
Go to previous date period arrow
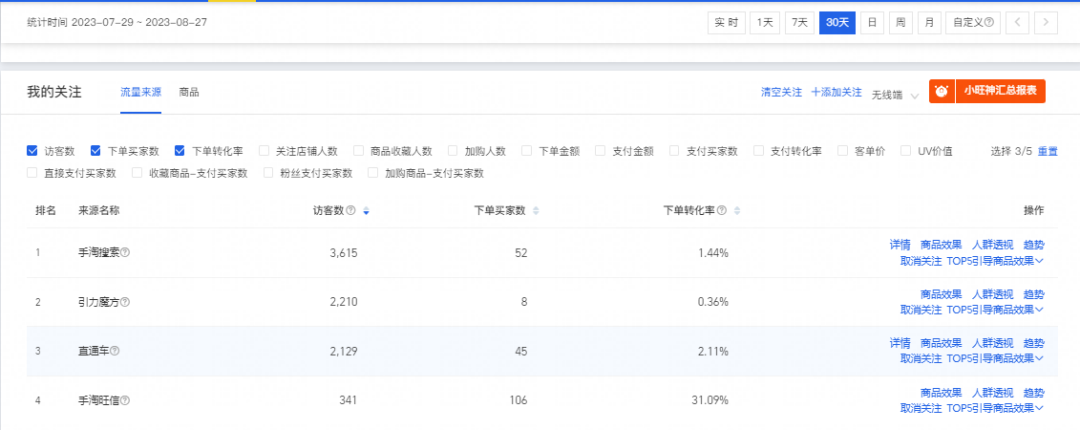[1017, 22]
